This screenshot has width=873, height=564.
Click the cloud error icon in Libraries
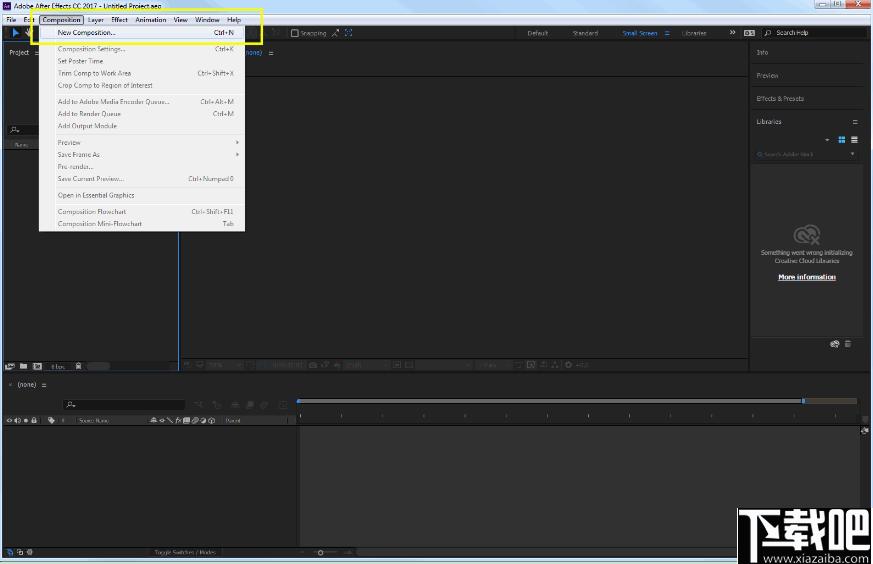pyautogui.click(x=807, y=235)
